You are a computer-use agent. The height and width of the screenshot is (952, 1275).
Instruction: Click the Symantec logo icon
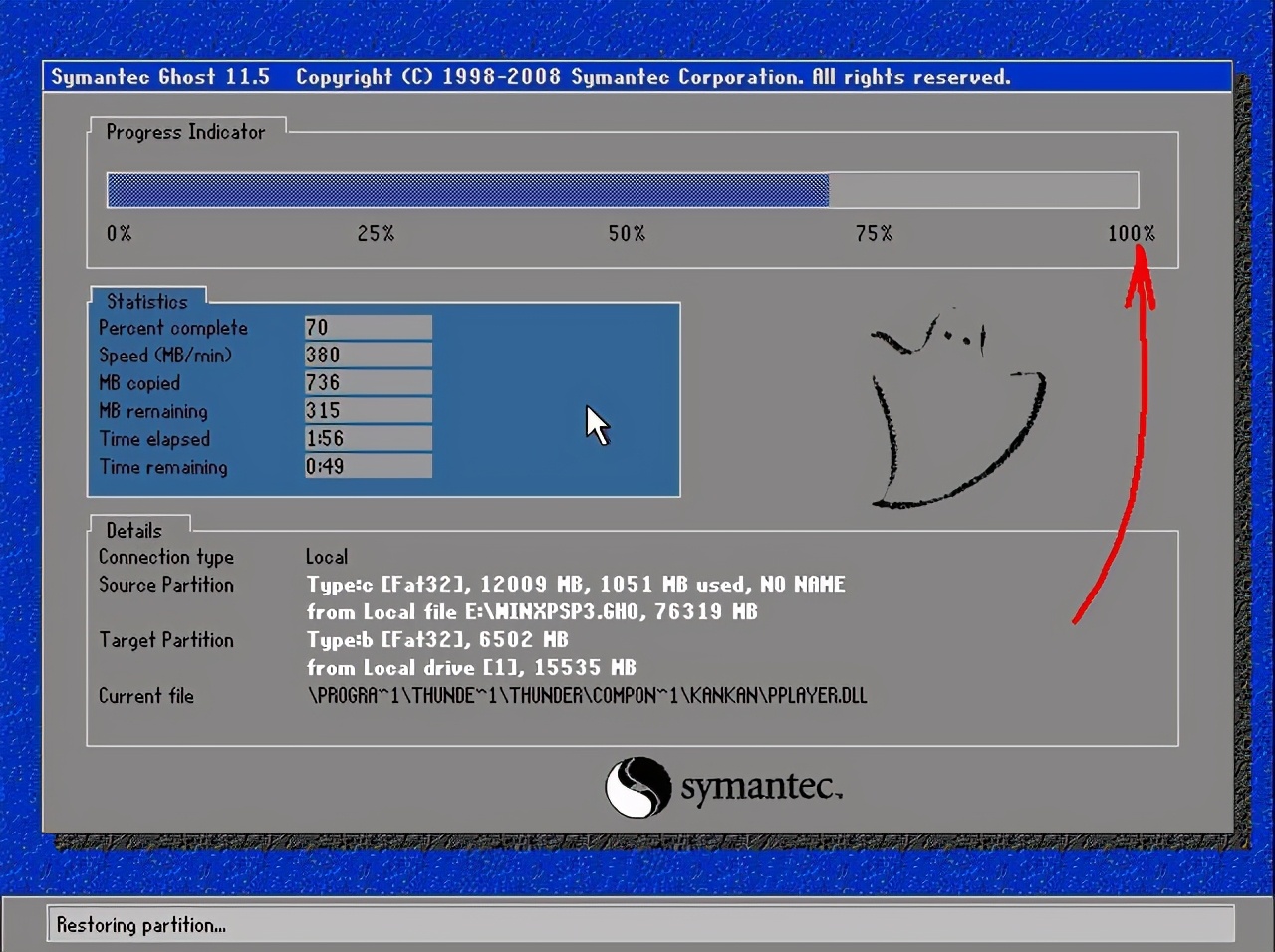(x=637, y=788)
